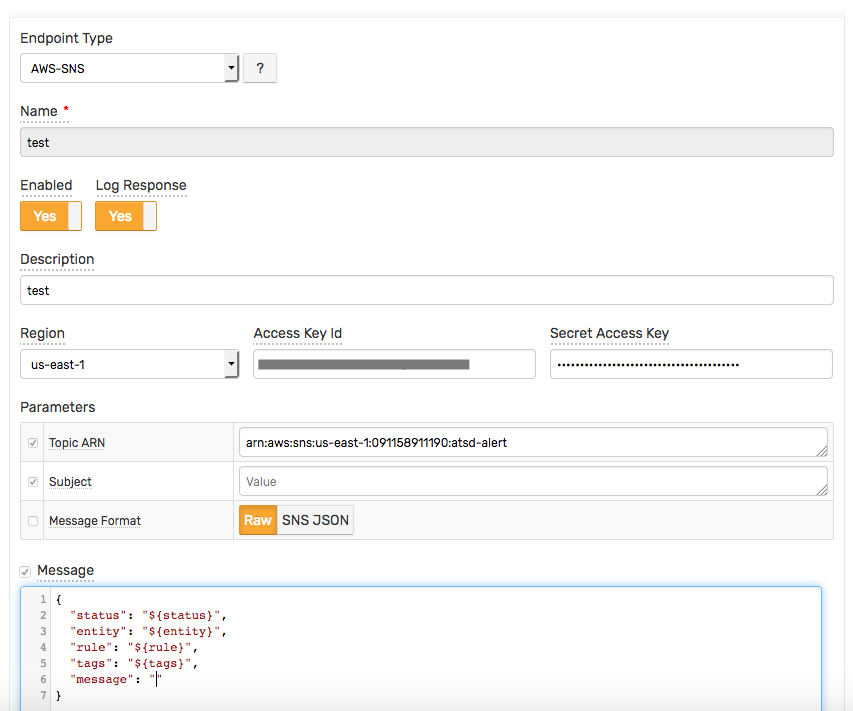Screen dimensions: 853x711
Task: Click the Message section label
Action: point(65,570)
